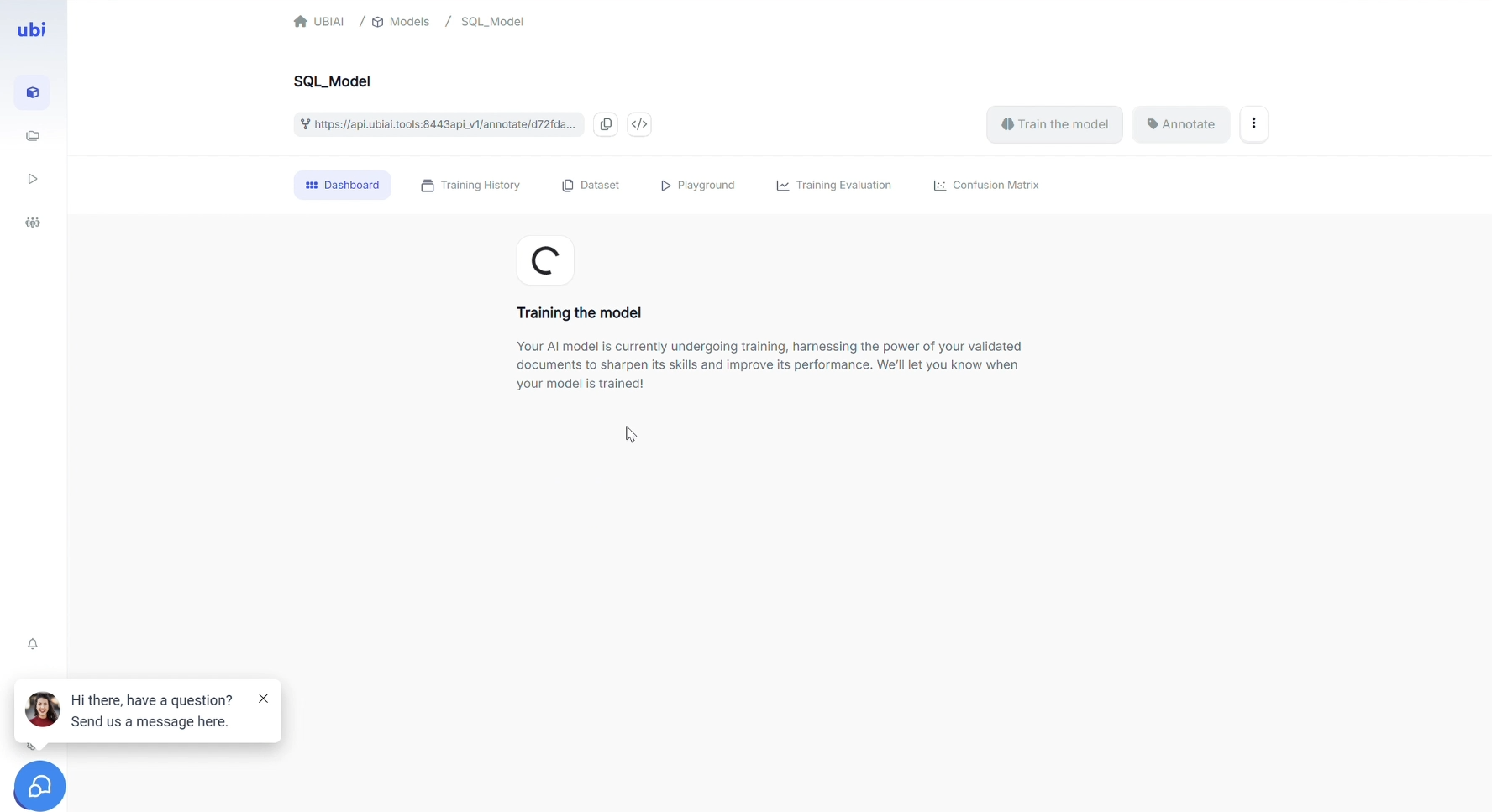The image size is (1492, 812).
Task: Open the Models cube icon in sidebar
Action: [32, 93]
